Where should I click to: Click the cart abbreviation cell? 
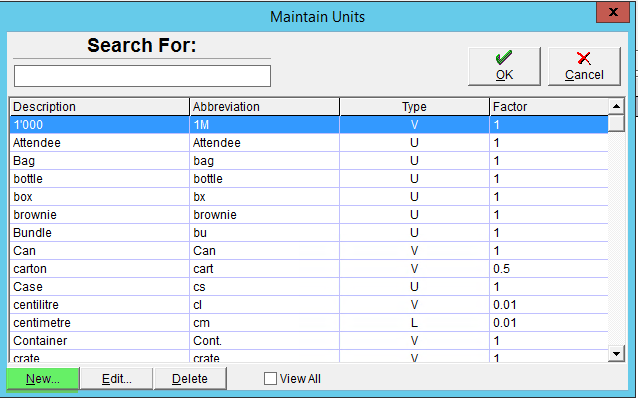pyautogui.click(x=264, y=269)
